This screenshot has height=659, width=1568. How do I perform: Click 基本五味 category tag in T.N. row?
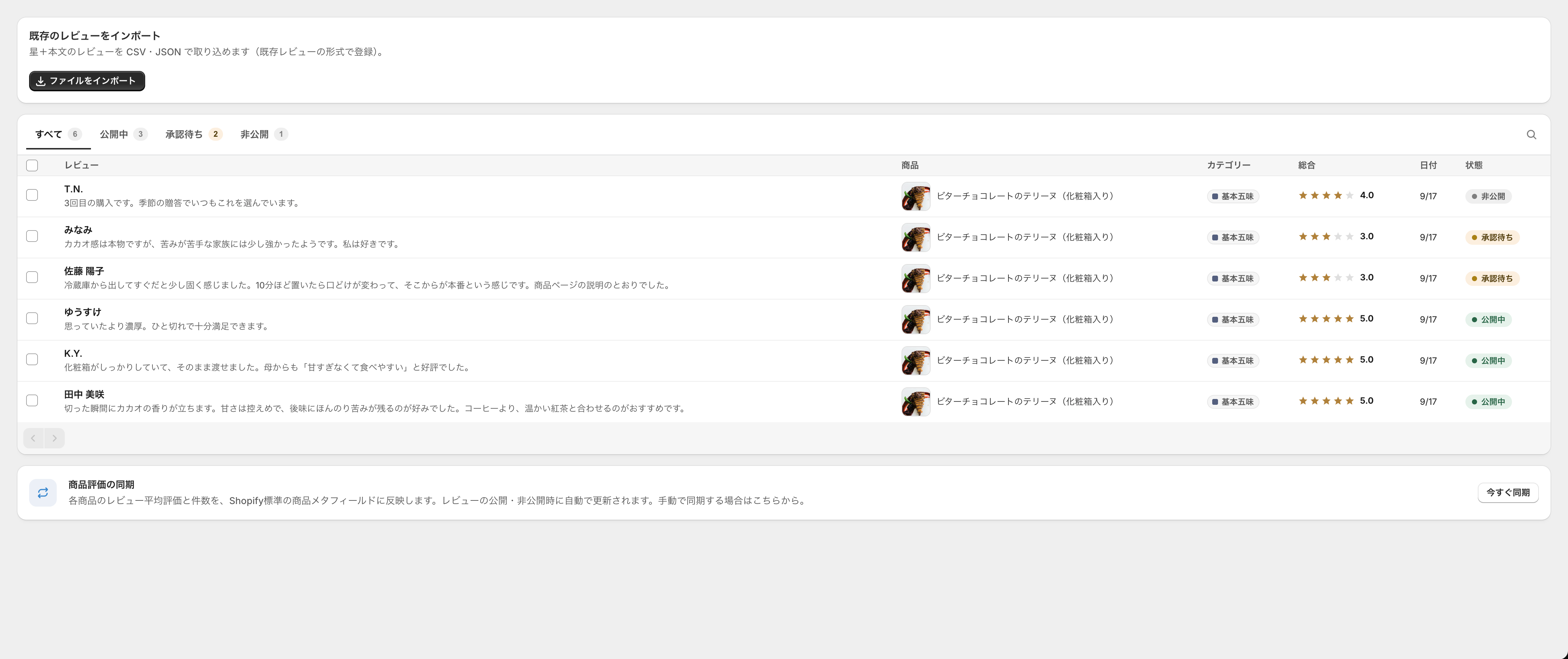point(1233,196)
